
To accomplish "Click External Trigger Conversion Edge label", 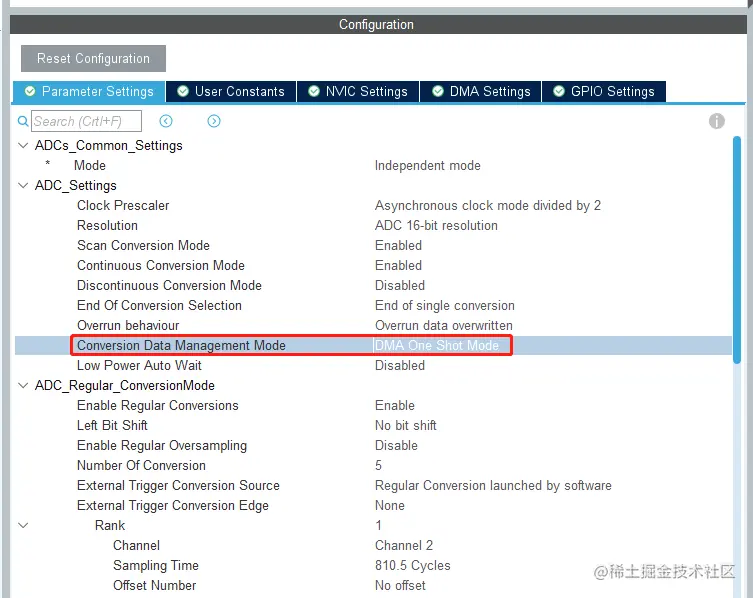I will [x=172, y=506].
